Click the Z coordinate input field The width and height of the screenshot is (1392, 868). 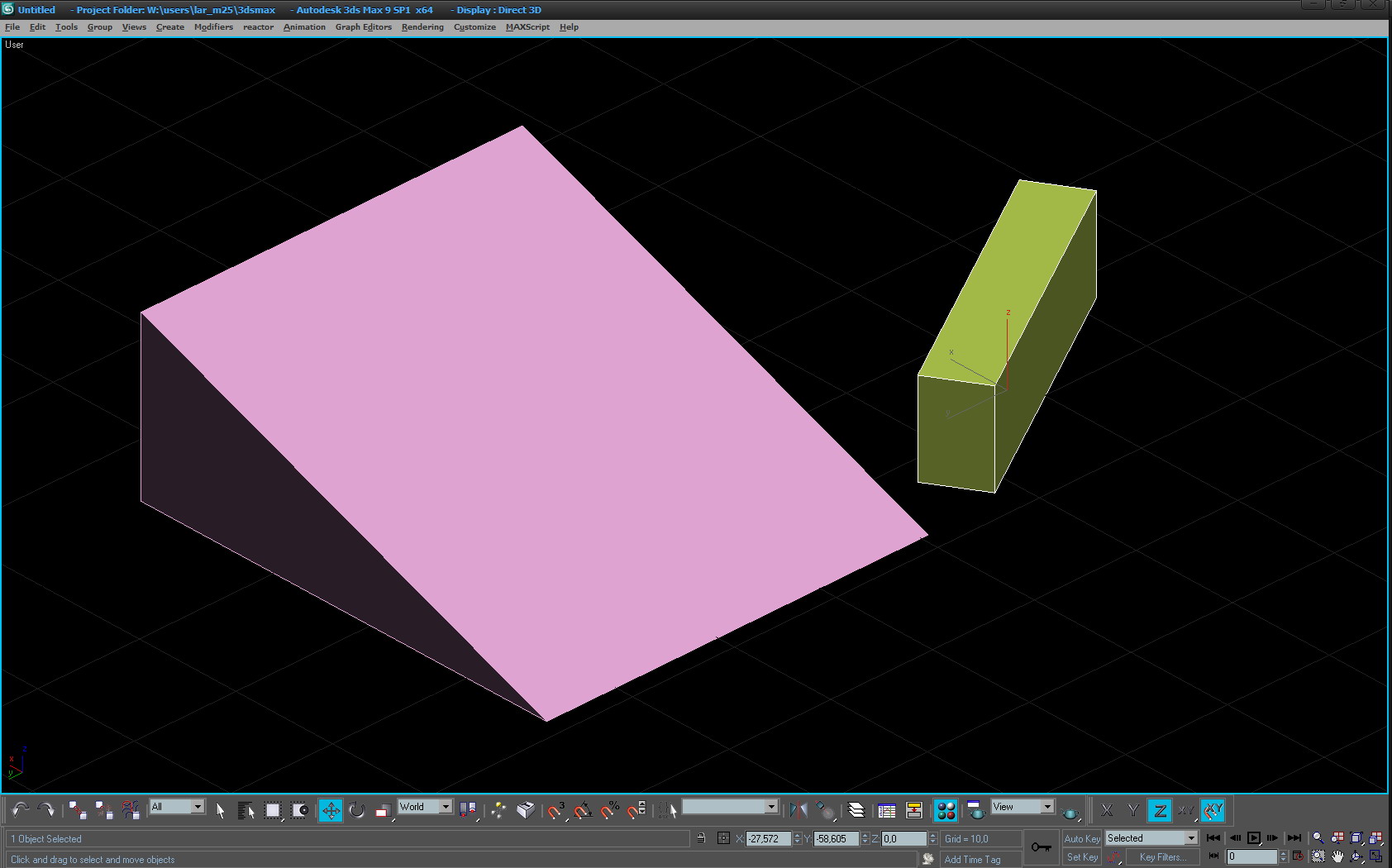(904, 839)
